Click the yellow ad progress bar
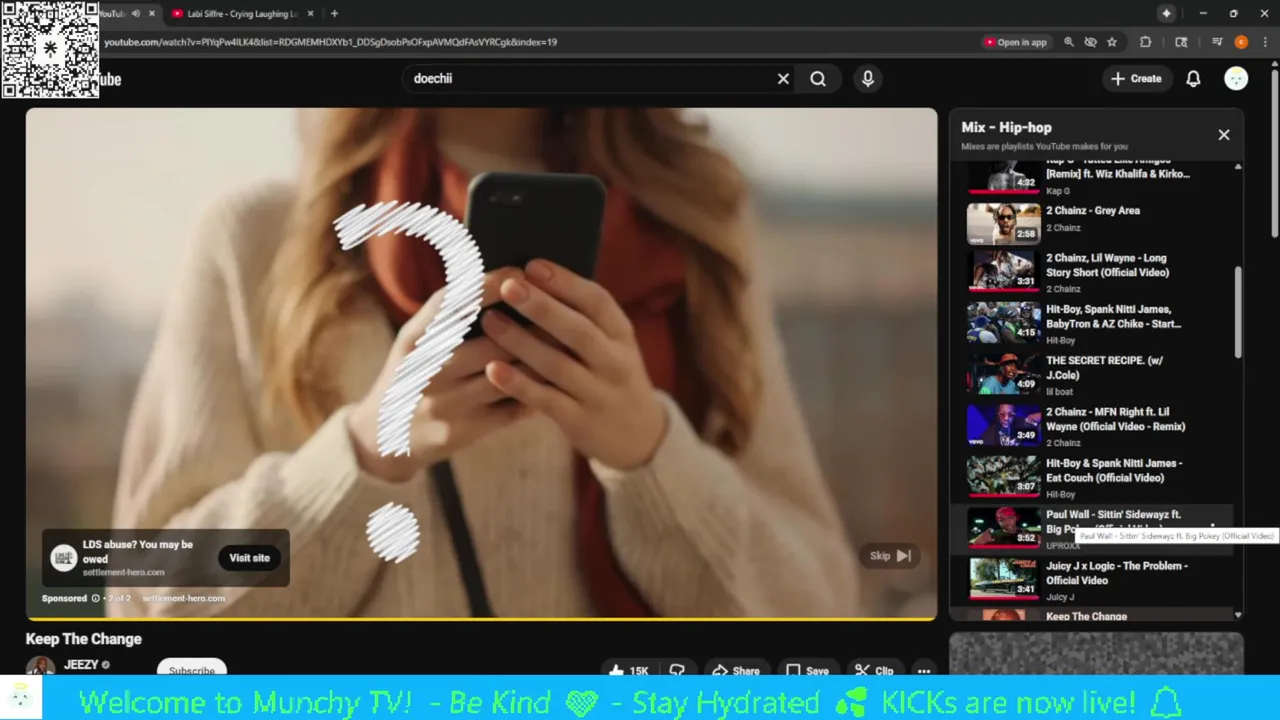 (x=481, y=619)
